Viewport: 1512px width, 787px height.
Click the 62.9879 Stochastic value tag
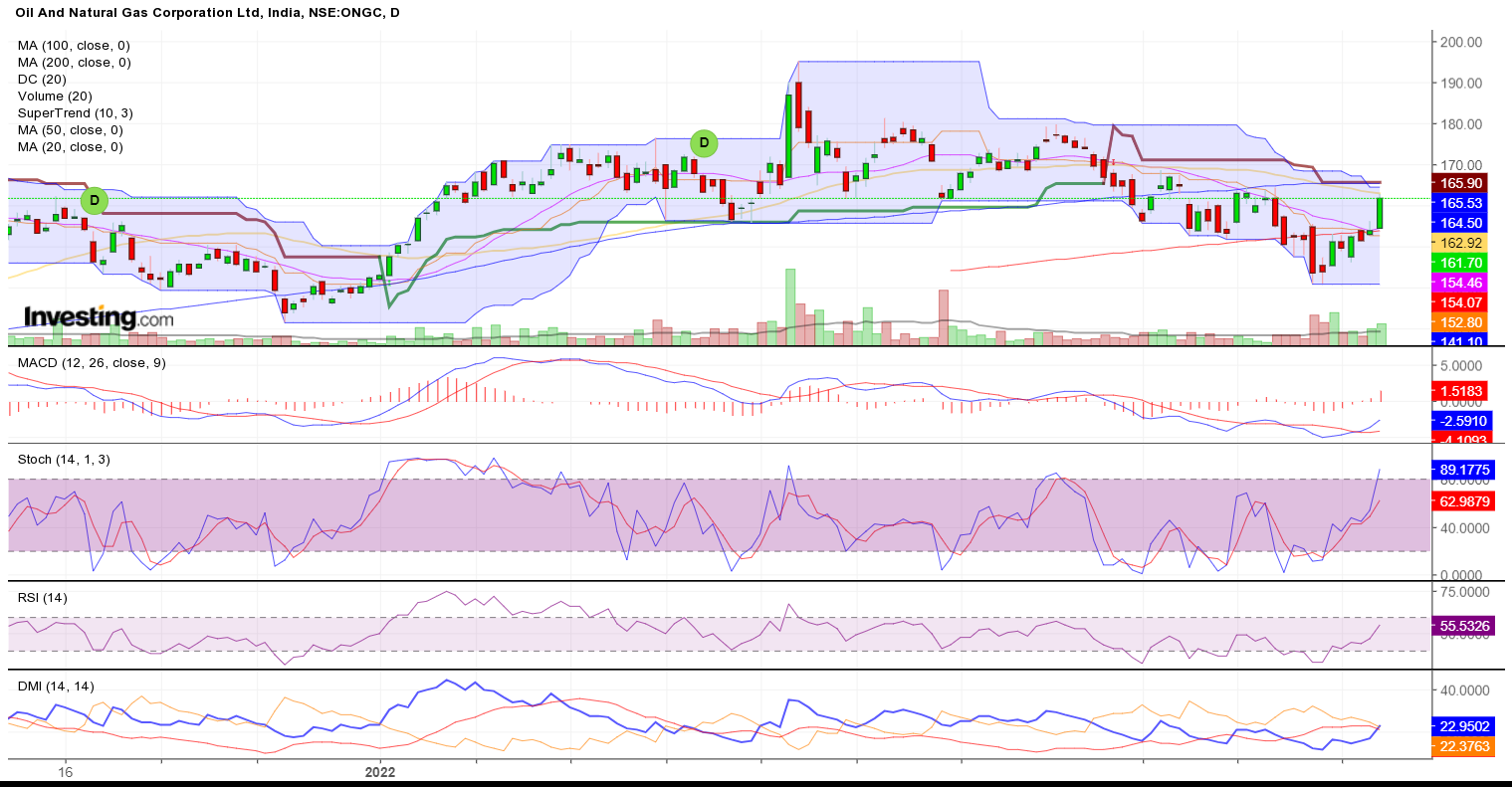click(1463, 501)
